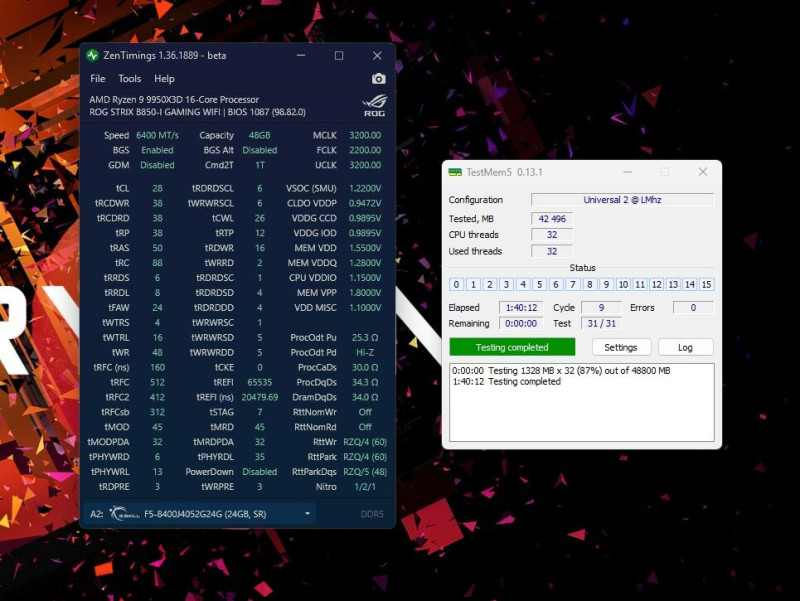Close the TestMem5 window
800x601 pixels.
703,172
